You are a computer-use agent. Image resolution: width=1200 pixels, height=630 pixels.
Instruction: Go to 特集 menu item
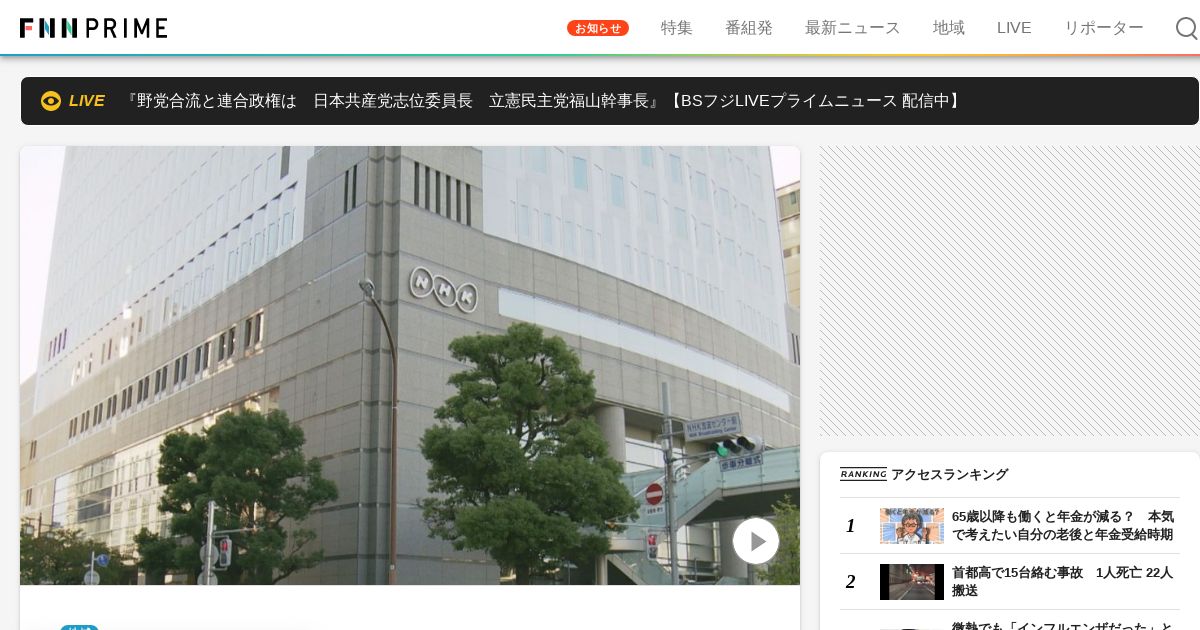(x=677, y=28)
